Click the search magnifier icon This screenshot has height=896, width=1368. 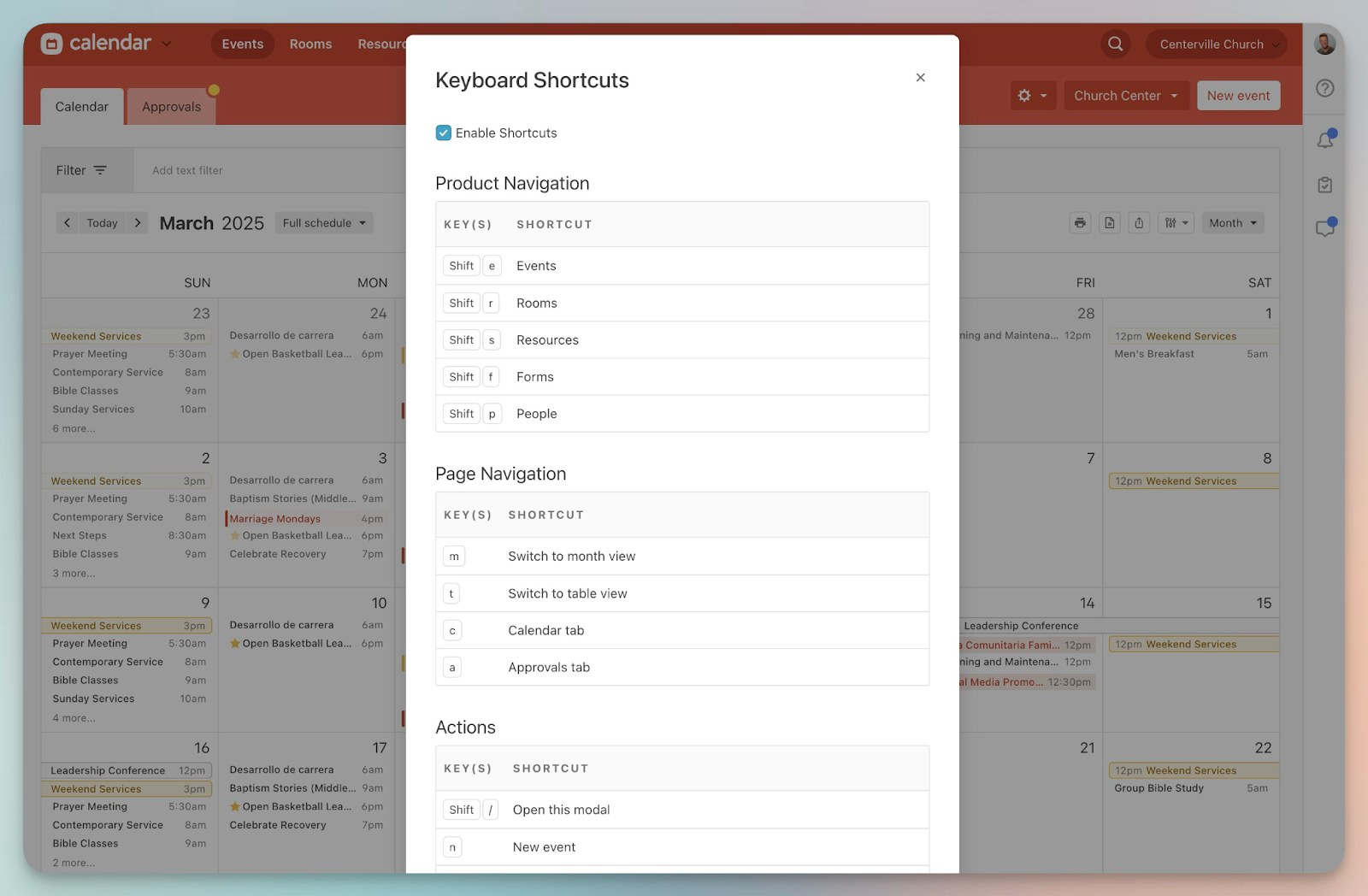tap(1115, 44)
